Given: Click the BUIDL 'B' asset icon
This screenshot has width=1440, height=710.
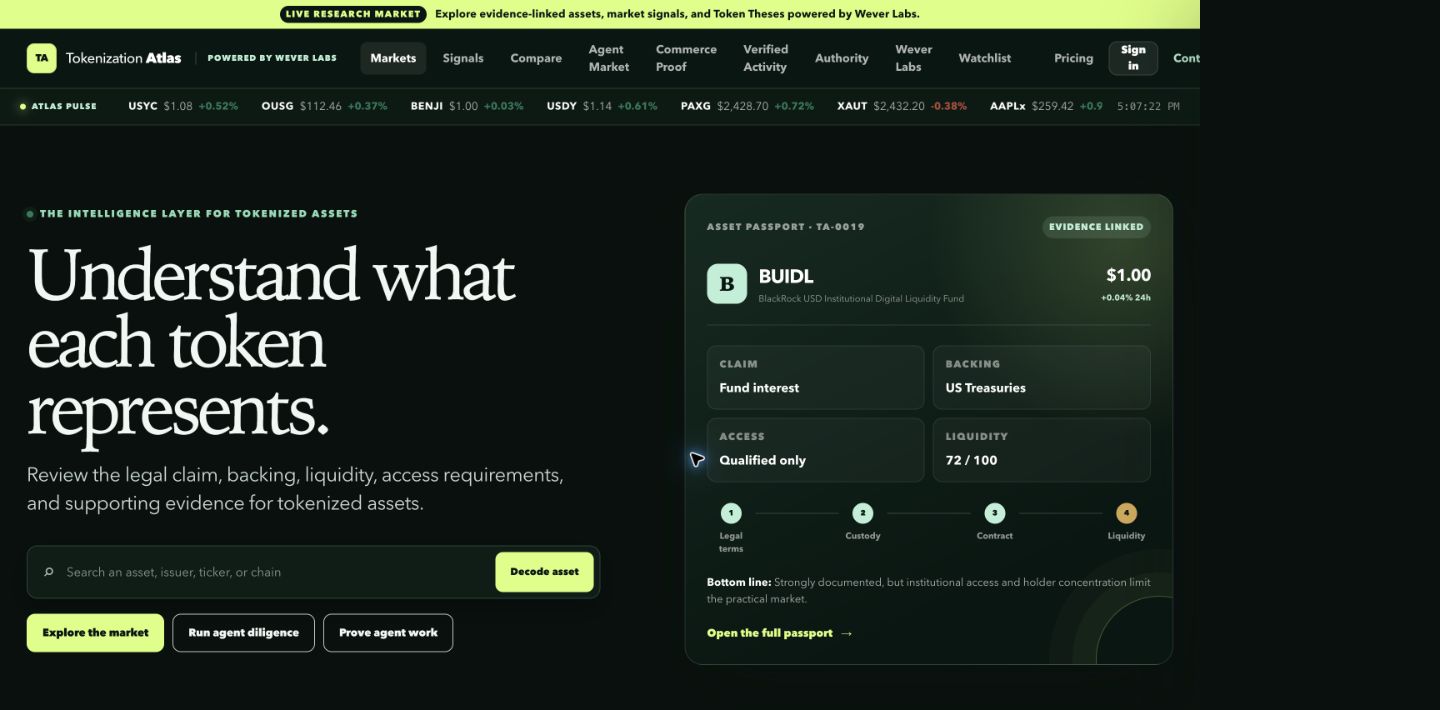Looking at the screenshot, I should tap(727, 284).
